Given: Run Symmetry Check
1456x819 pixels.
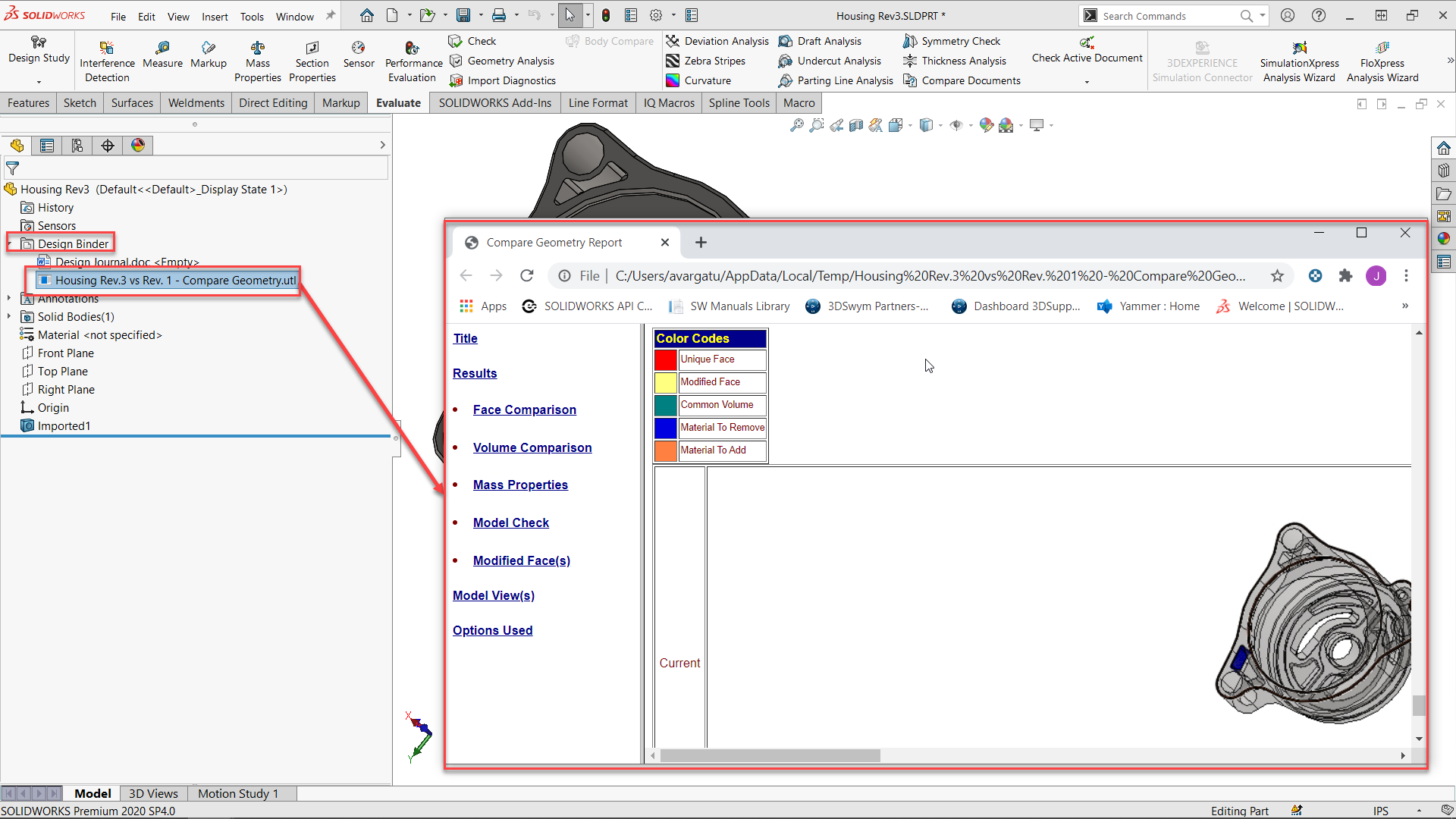Looking at the screenshot, I should click(952, 41).
